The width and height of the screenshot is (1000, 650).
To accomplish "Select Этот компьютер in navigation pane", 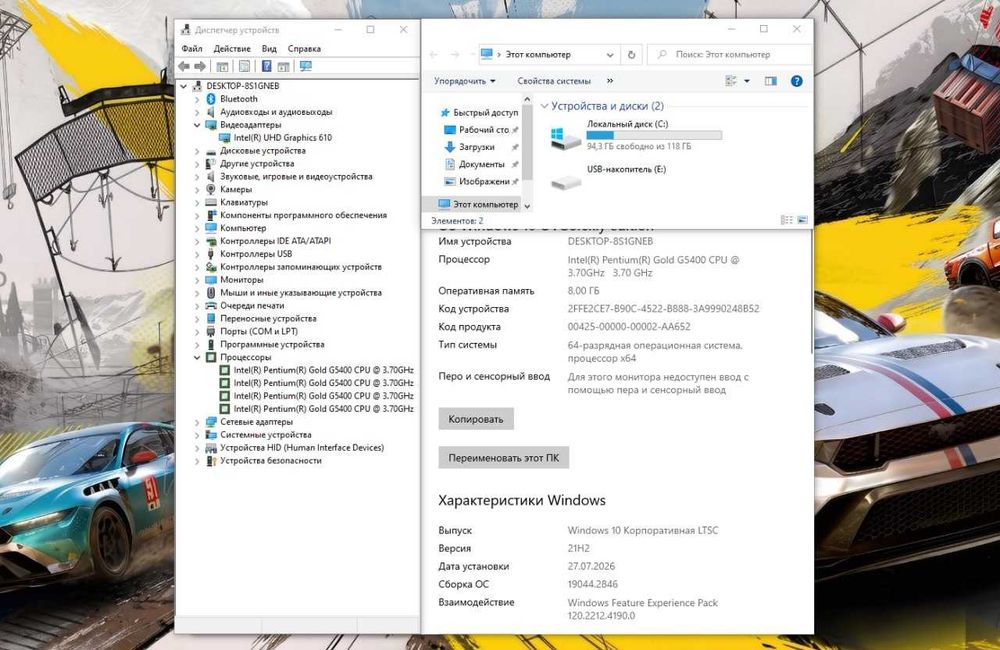I will pyautogui.click(x=478, y=204).
